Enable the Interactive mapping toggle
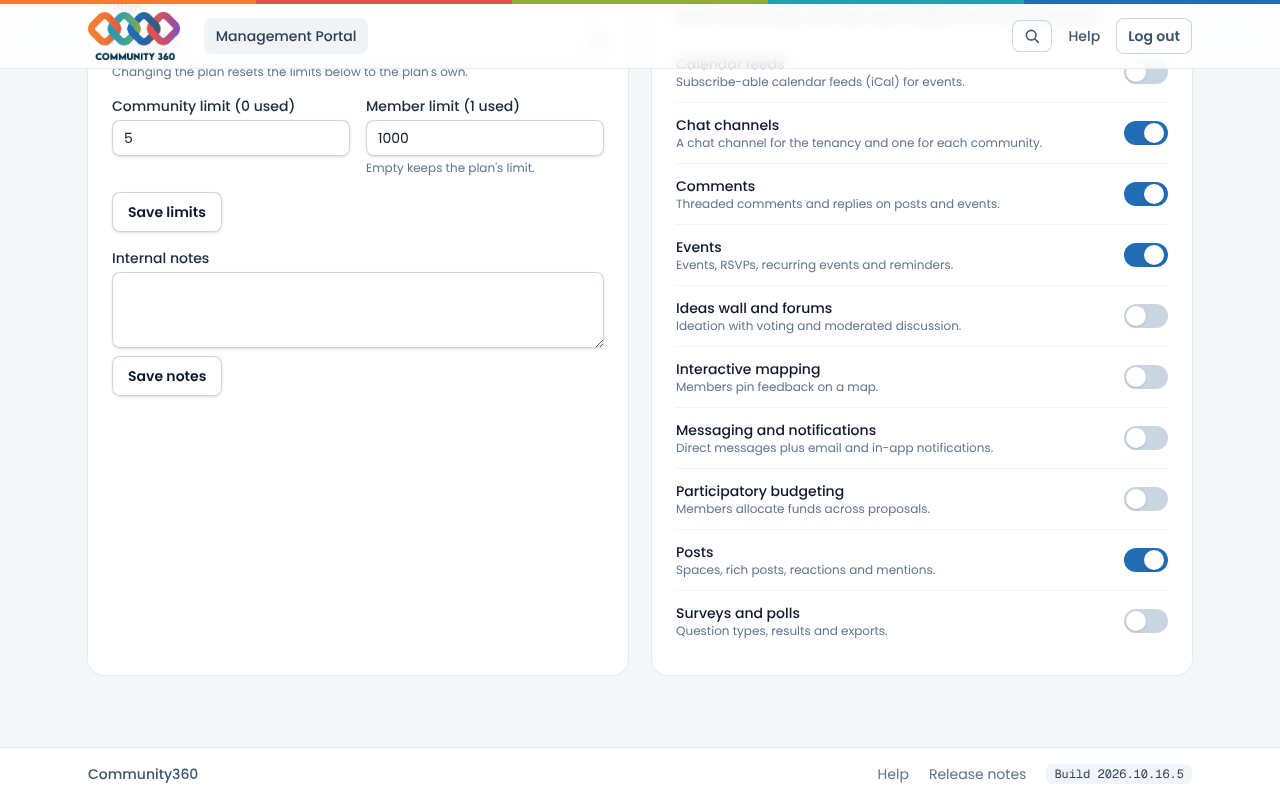 (x=1146, y=377)
